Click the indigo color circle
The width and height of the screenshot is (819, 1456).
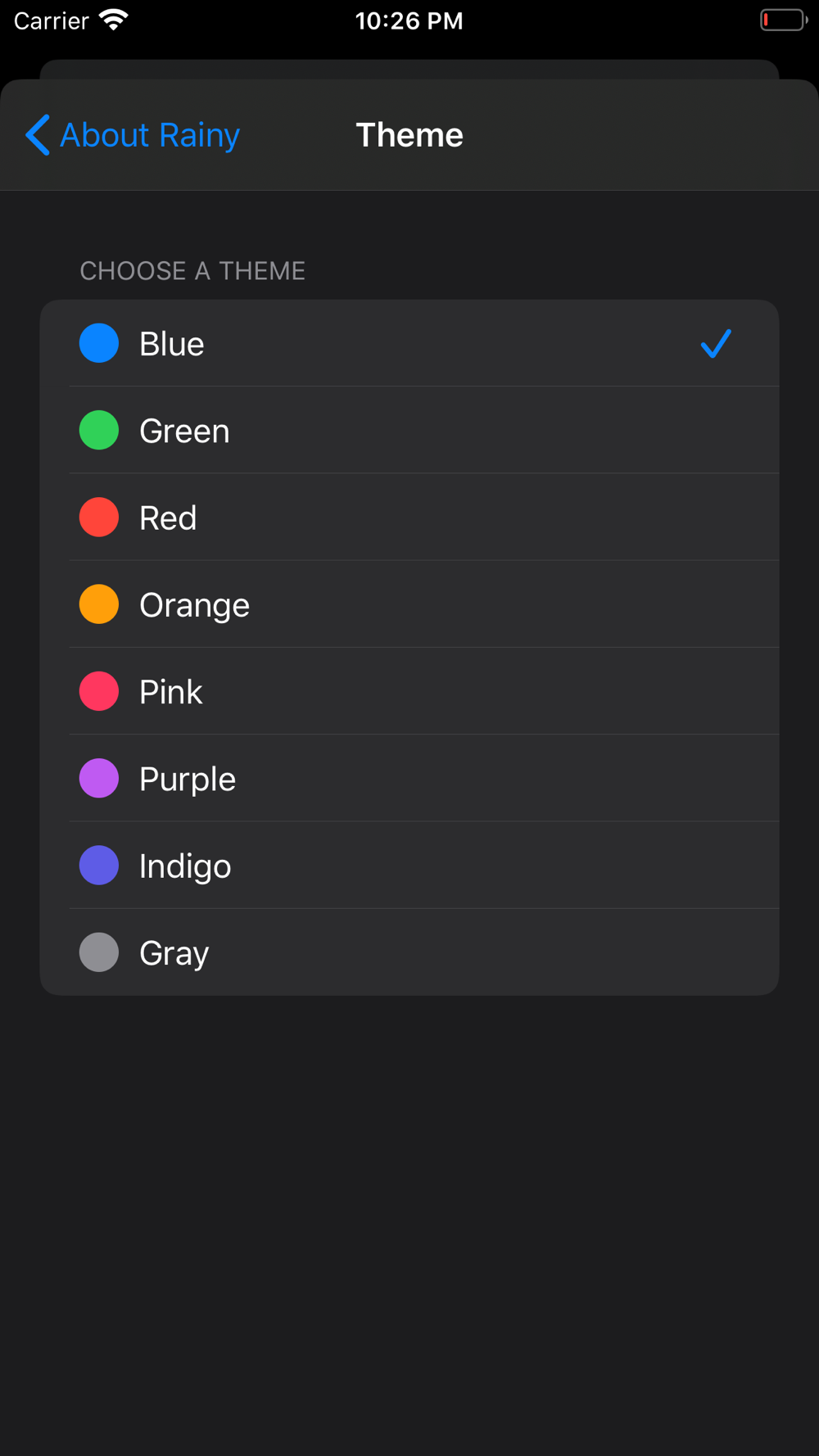coord(99,866)
